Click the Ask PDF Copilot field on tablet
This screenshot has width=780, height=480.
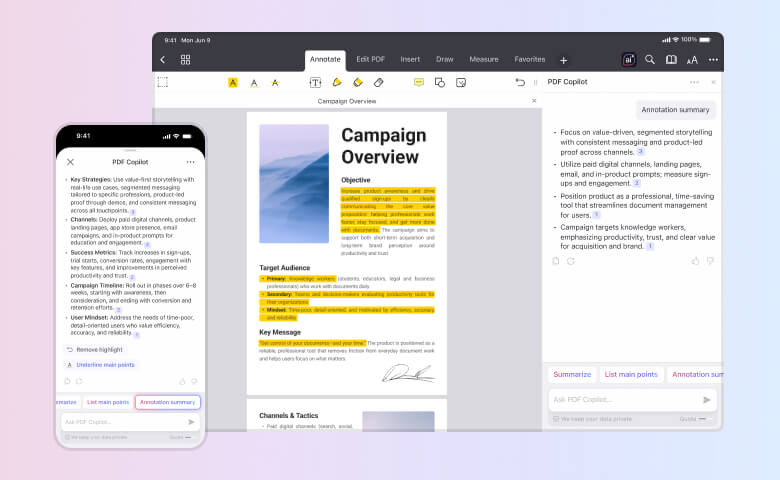tap(620, 399)
